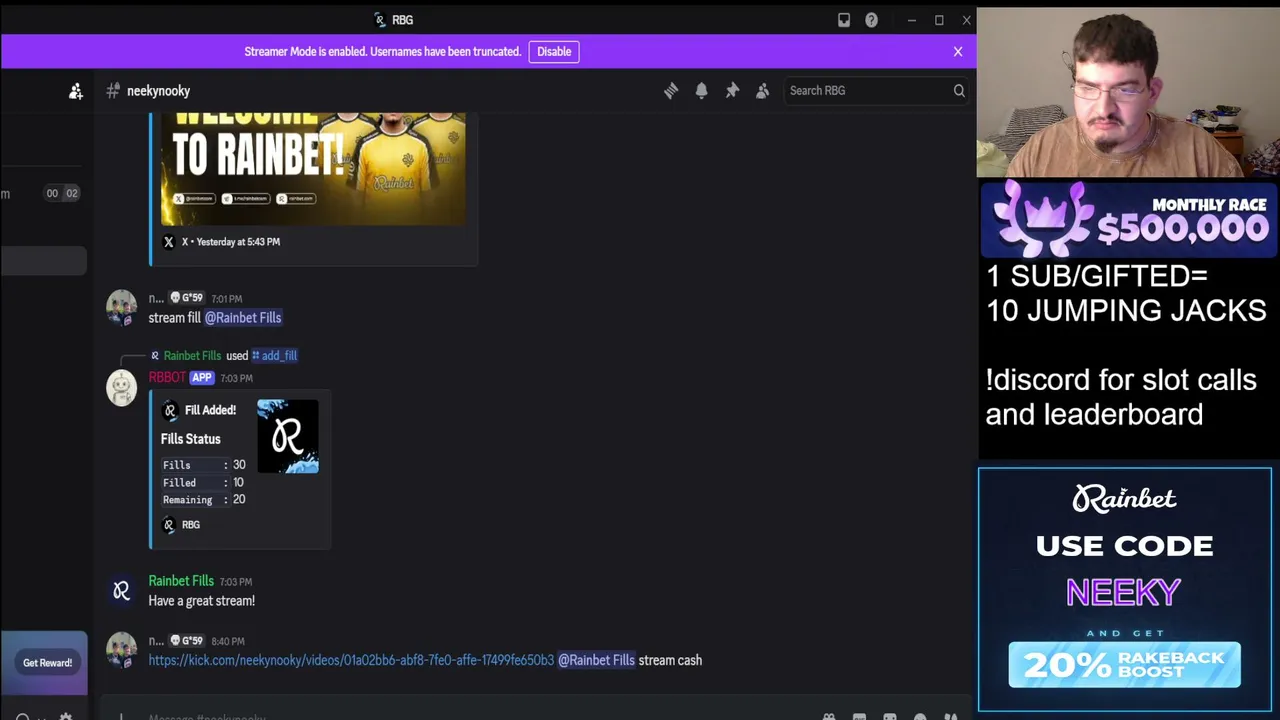Click the RBG logo in the title bar

[379, 20]
